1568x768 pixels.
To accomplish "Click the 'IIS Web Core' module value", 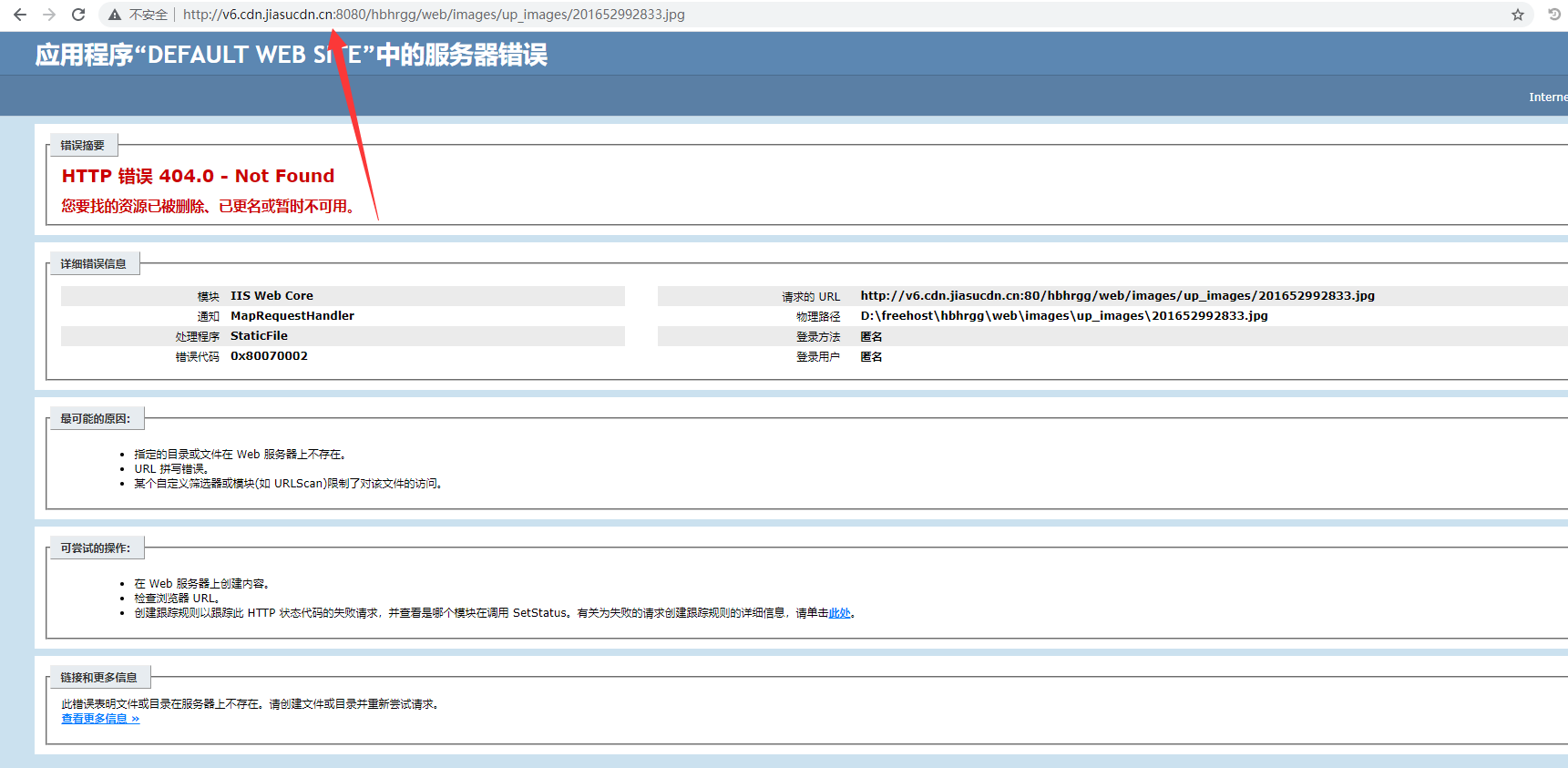I will (x=272, y=296).
